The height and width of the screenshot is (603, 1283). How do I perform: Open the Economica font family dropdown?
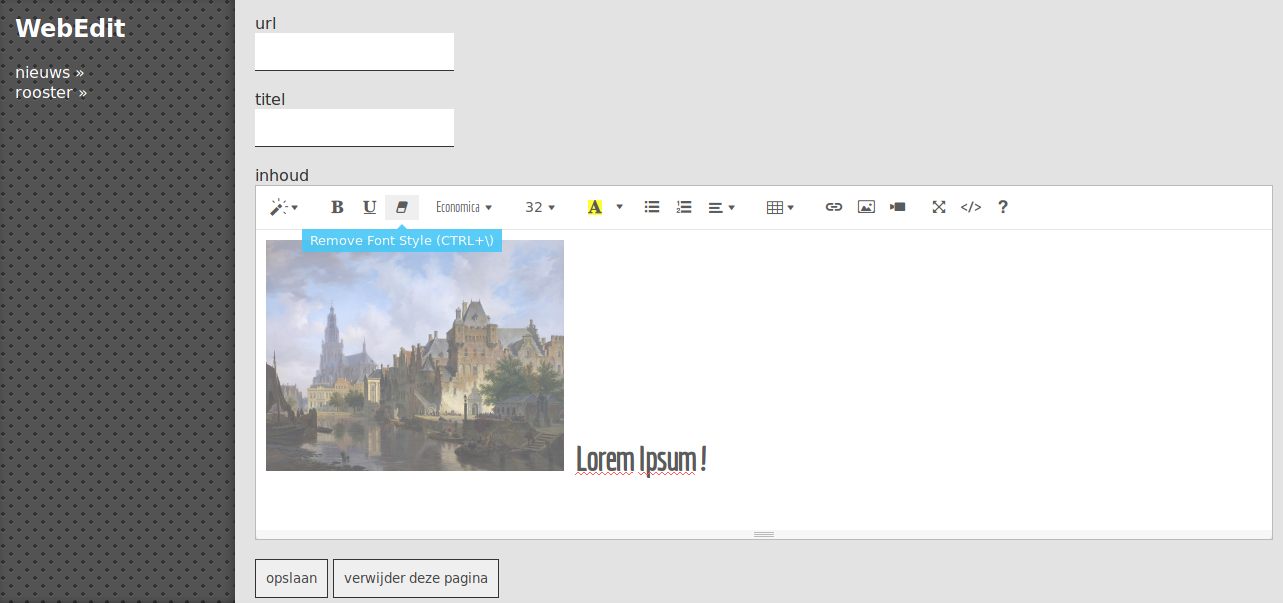pyautogui.click(x=464, y=207)
